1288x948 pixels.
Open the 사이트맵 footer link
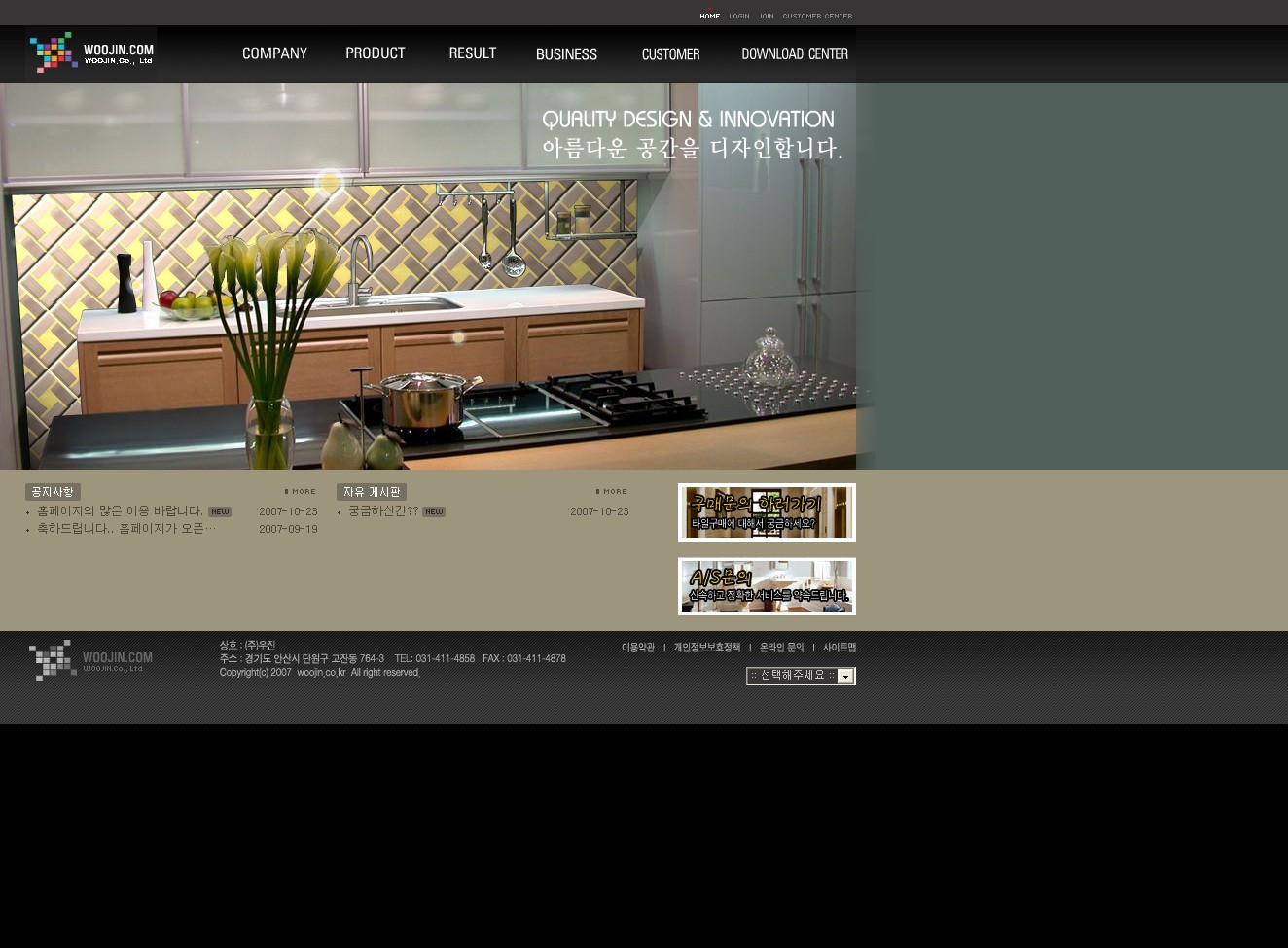tap(840, 648)
